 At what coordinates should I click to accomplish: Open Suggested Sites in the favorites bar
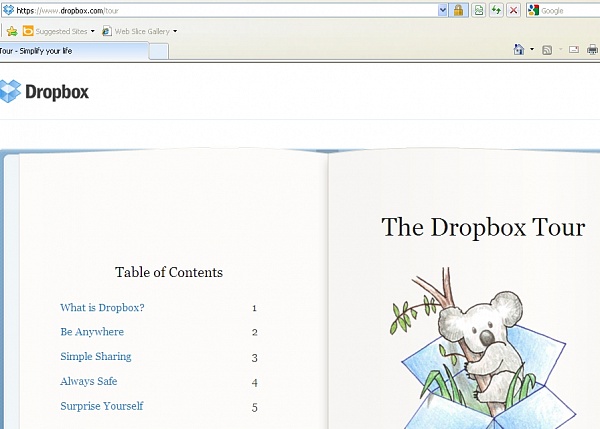pyautogui.click(x=55, y=31)
